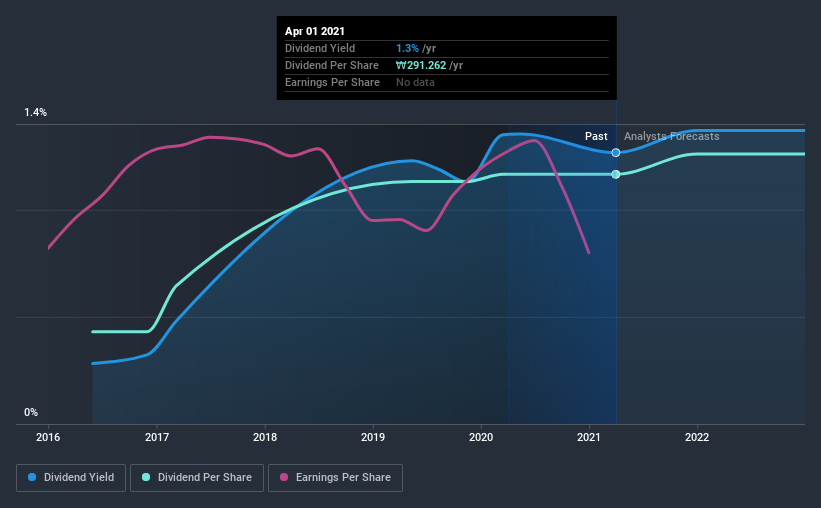The image size is (821, 508).
Task: Select the teal data point marker at Apr 2021
Action: click(616, 174)
